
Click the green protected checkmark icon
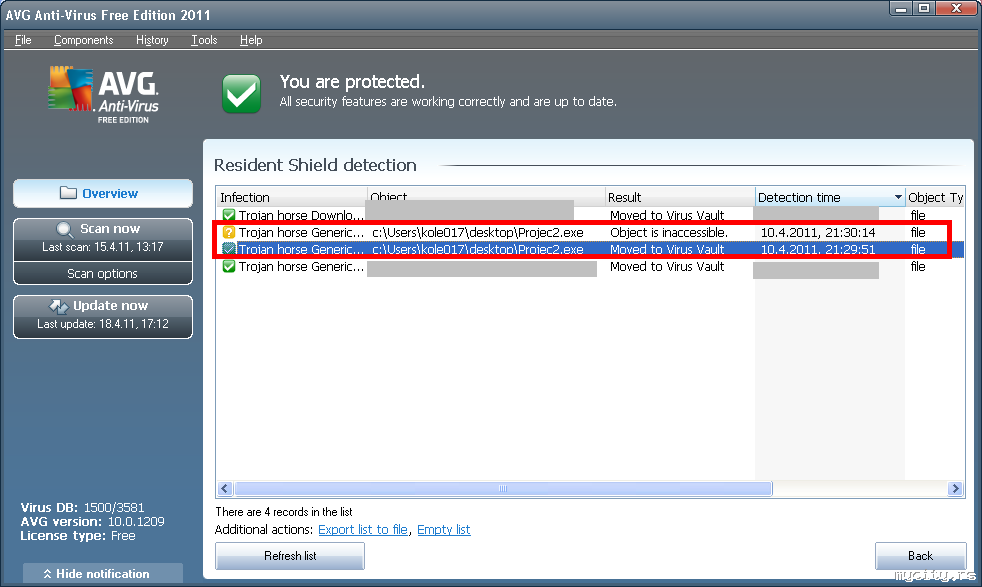(242, 94)
